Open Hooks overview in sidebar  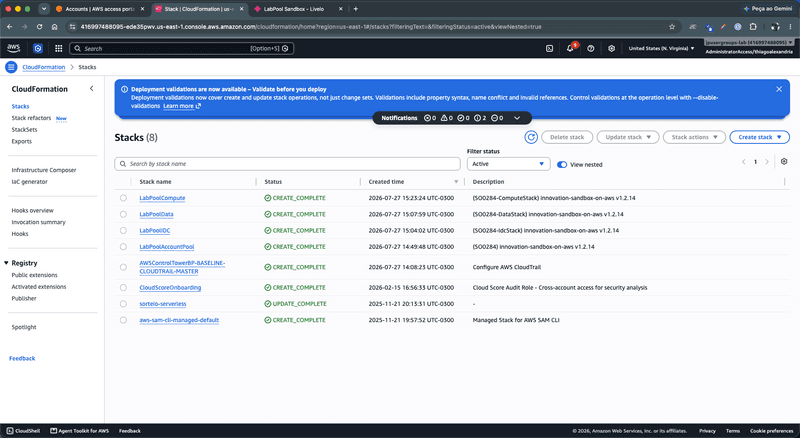point(33,210)
